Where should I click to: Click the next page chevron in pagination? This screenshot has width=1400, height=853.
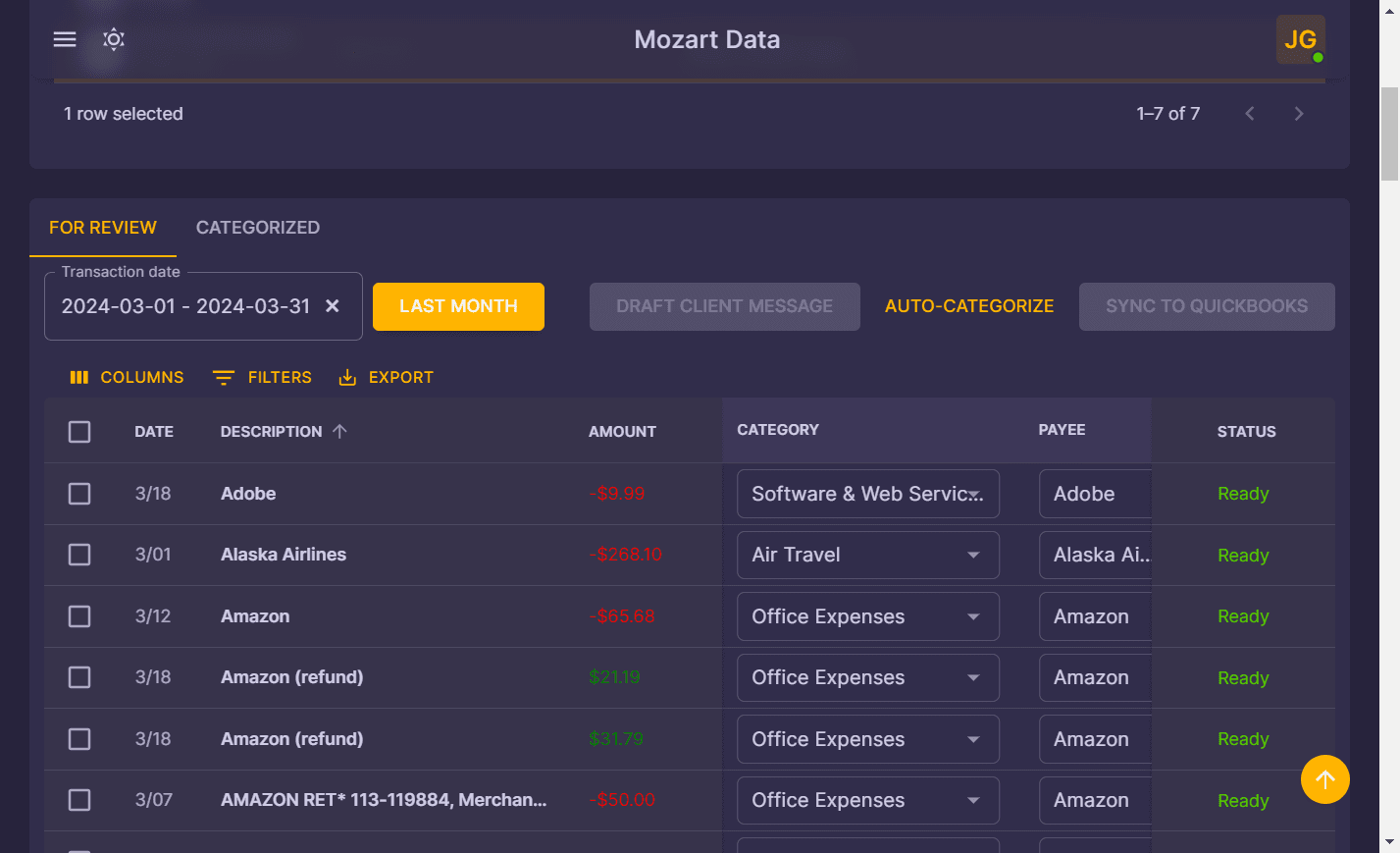(1299, 113)
